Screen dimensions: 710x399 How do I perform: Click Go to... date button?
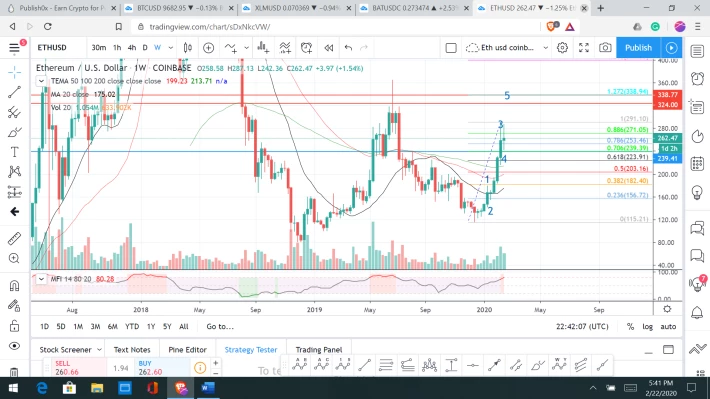pyautogui.click(x=220, y=327)
